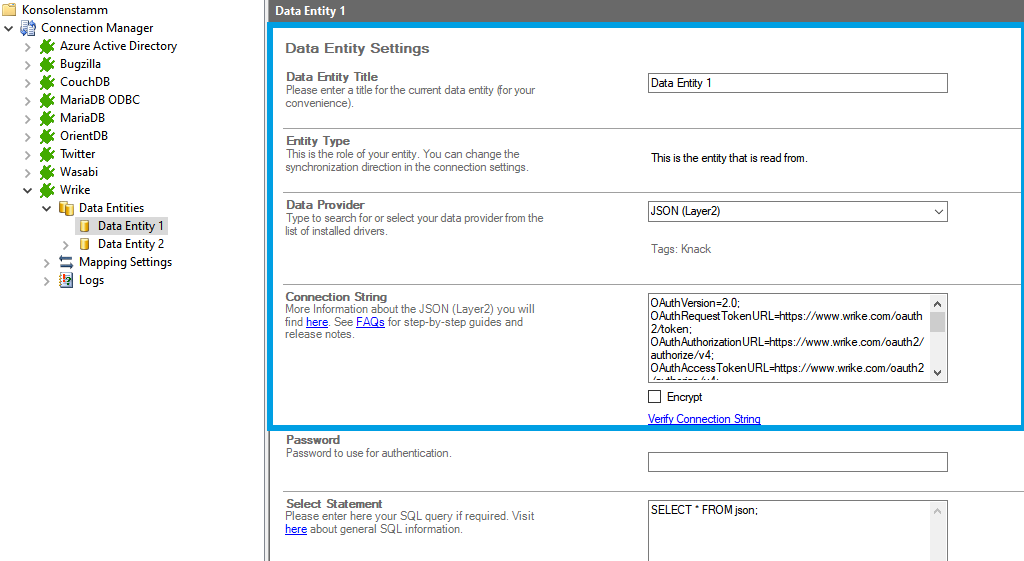Click the Twitter connection puzzle icon
The width and height of the screenshot is (1024, 561).
(47, 154)
